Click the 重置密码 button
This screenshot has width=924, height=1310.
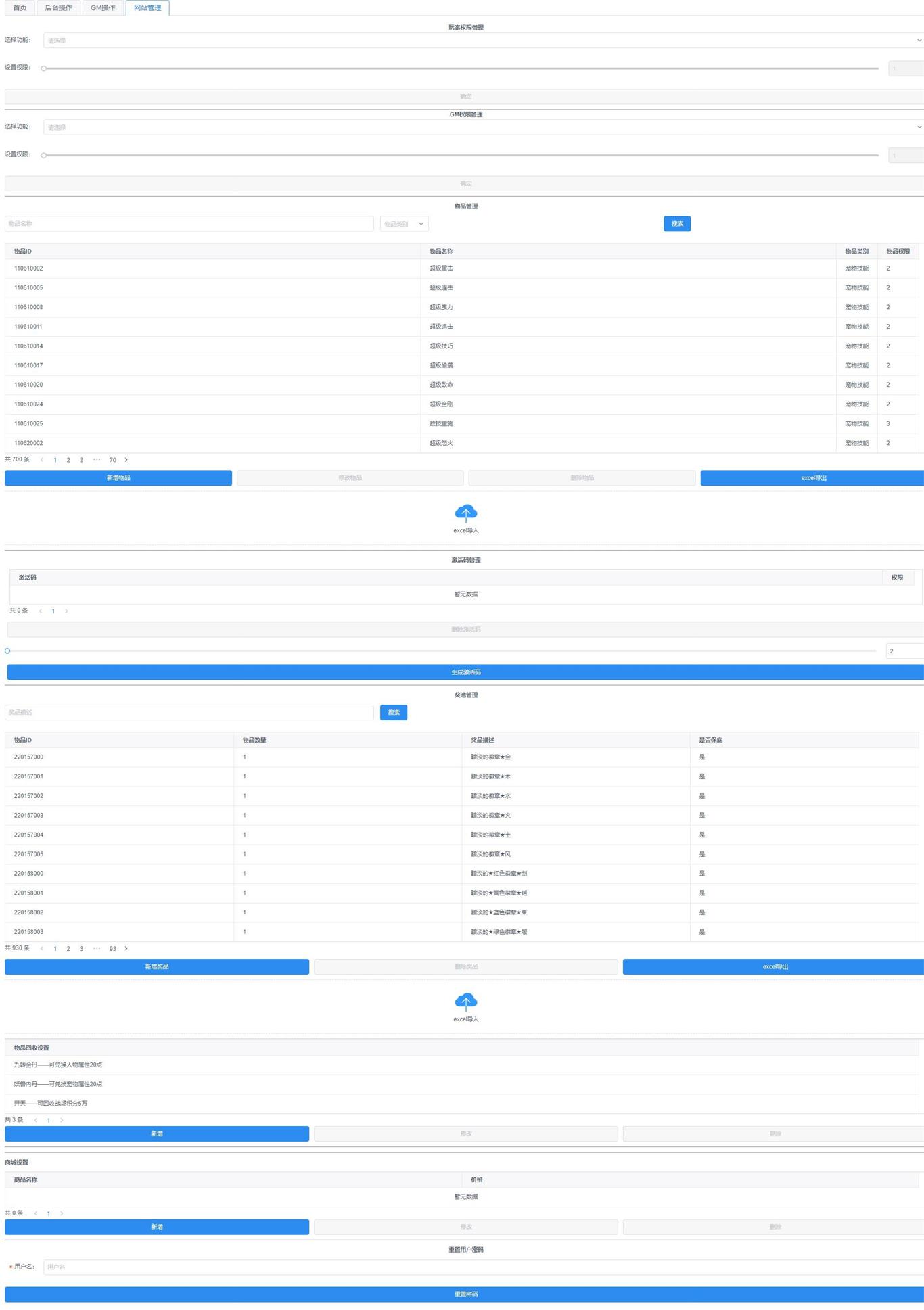(x=465, y=1294)
